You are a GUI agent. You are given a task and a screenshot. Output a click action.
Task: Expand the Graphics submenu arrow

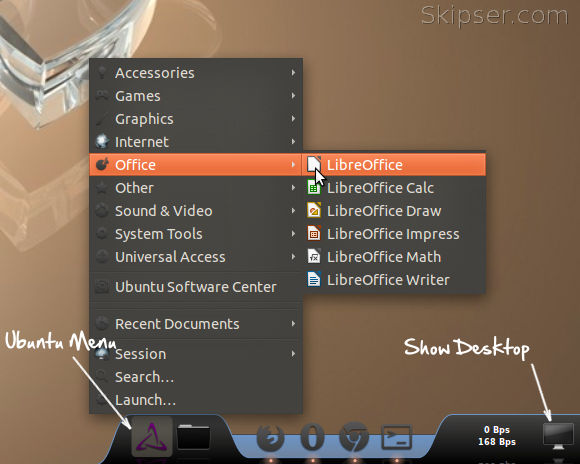click(x=293, y=118)
